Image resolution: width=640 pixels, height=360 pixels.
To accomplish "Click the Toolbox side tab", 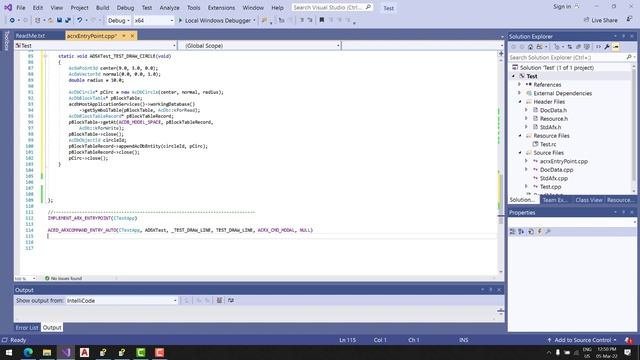I will [x=7, y=41].
